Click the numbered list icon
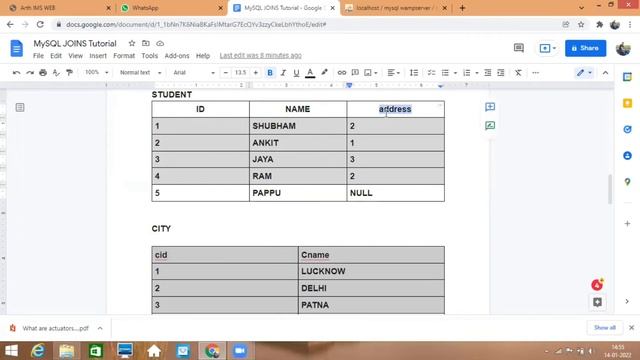This screenshot has height=360, width=640. pyautogui.click(x=467, y=73)
